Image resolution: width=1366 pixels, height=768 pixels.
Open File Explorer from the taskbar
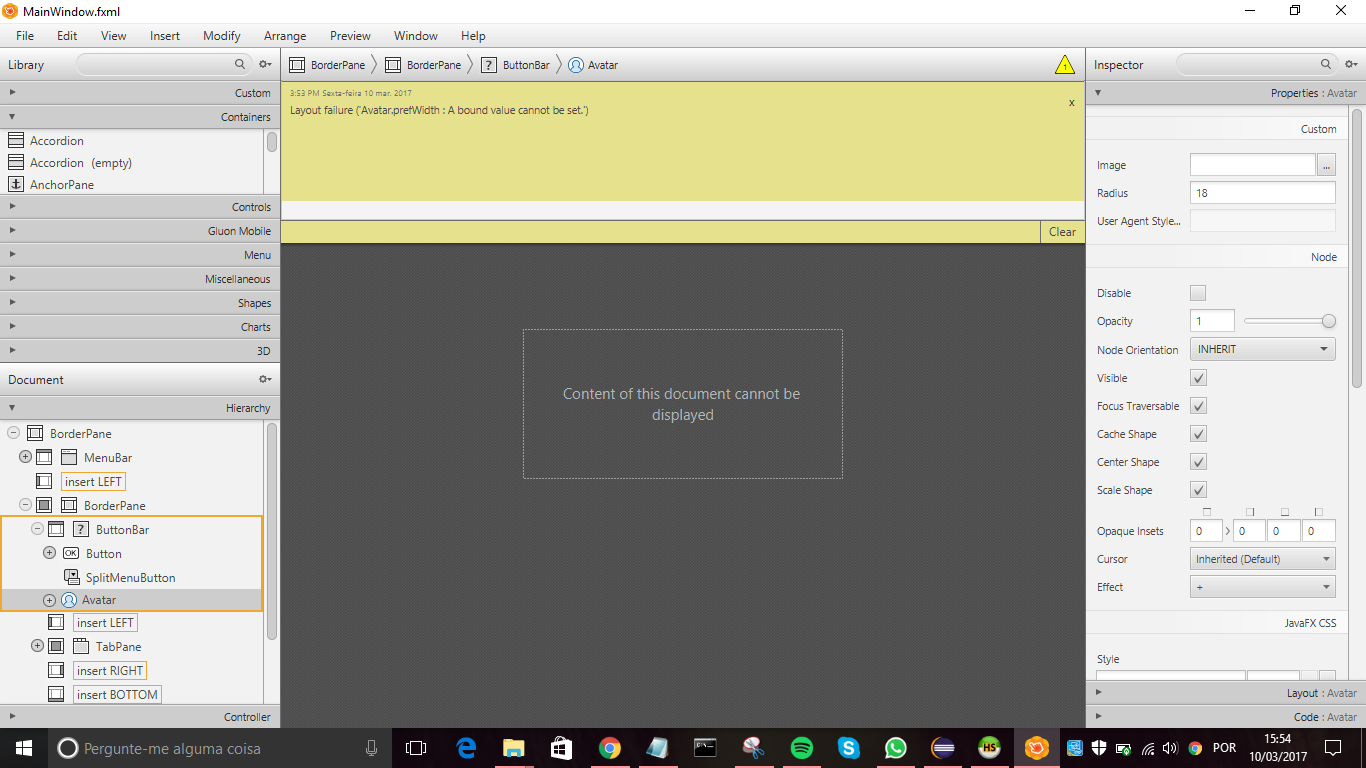click(x=513, y=748)
